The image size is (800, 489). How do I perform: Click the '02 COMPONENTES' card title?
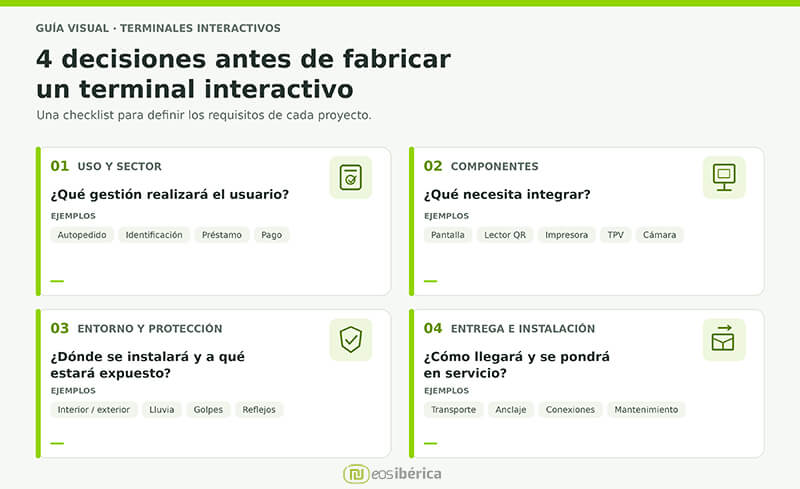[x=481, y=166]
